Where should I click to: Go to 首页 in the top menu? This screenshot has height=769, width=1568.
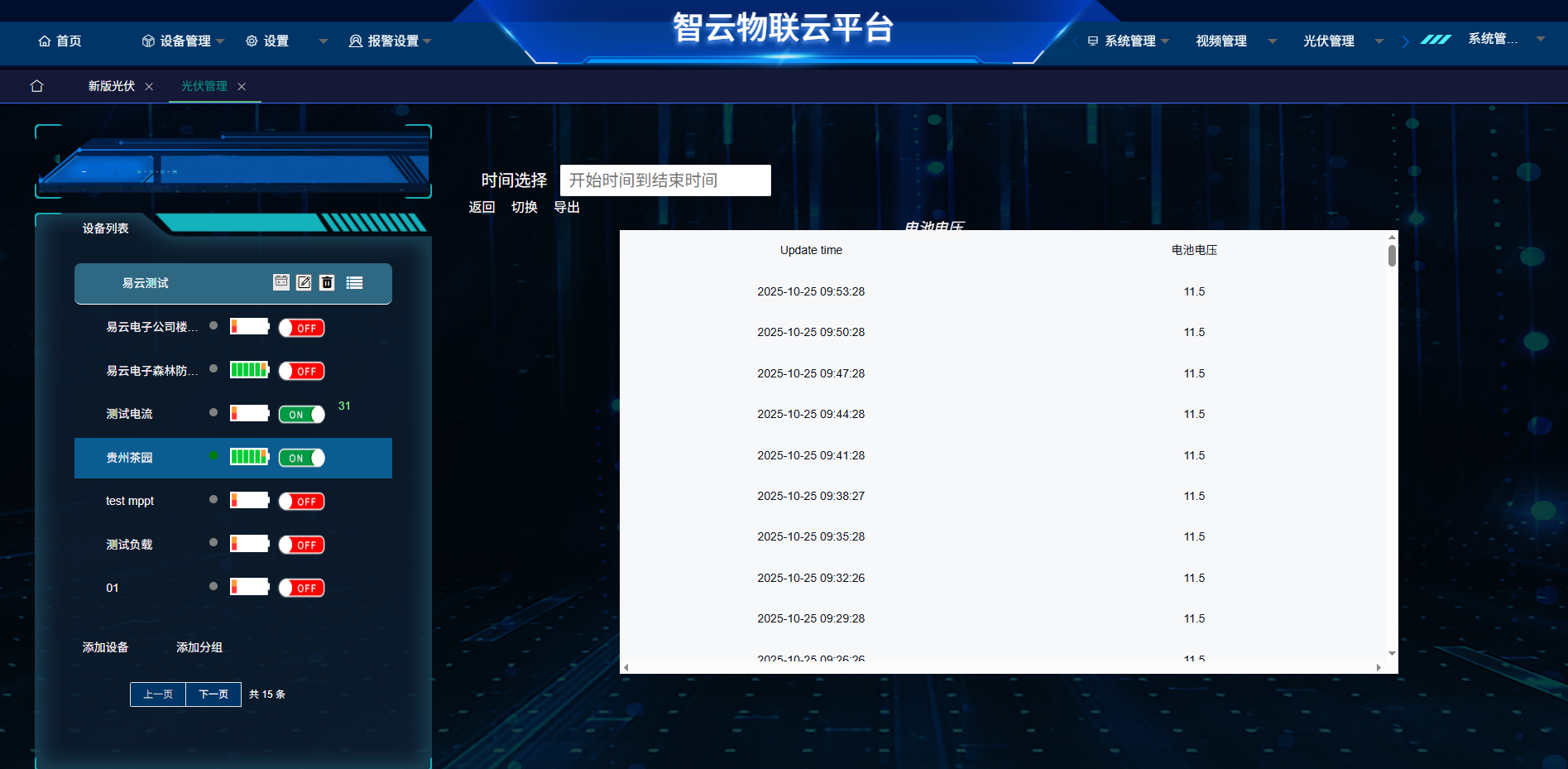click(60, 41)
